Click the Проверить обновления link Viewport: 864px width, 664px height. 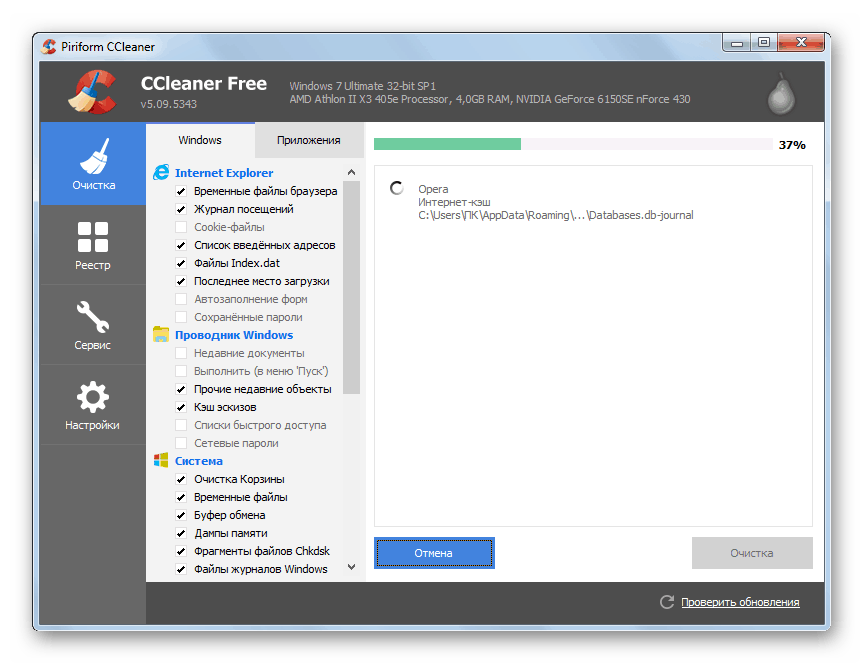coord(740,602)
